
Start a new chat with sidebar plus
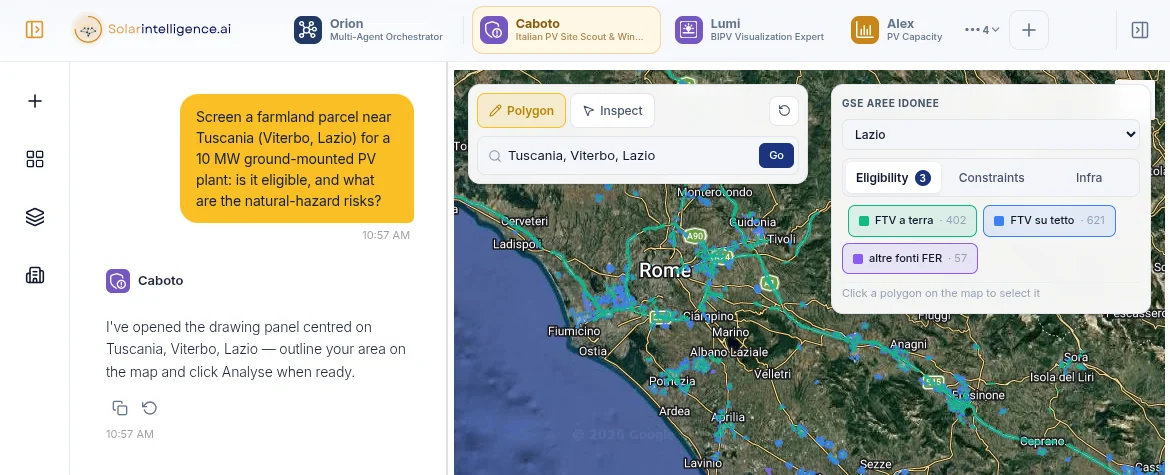pos(34,101)
